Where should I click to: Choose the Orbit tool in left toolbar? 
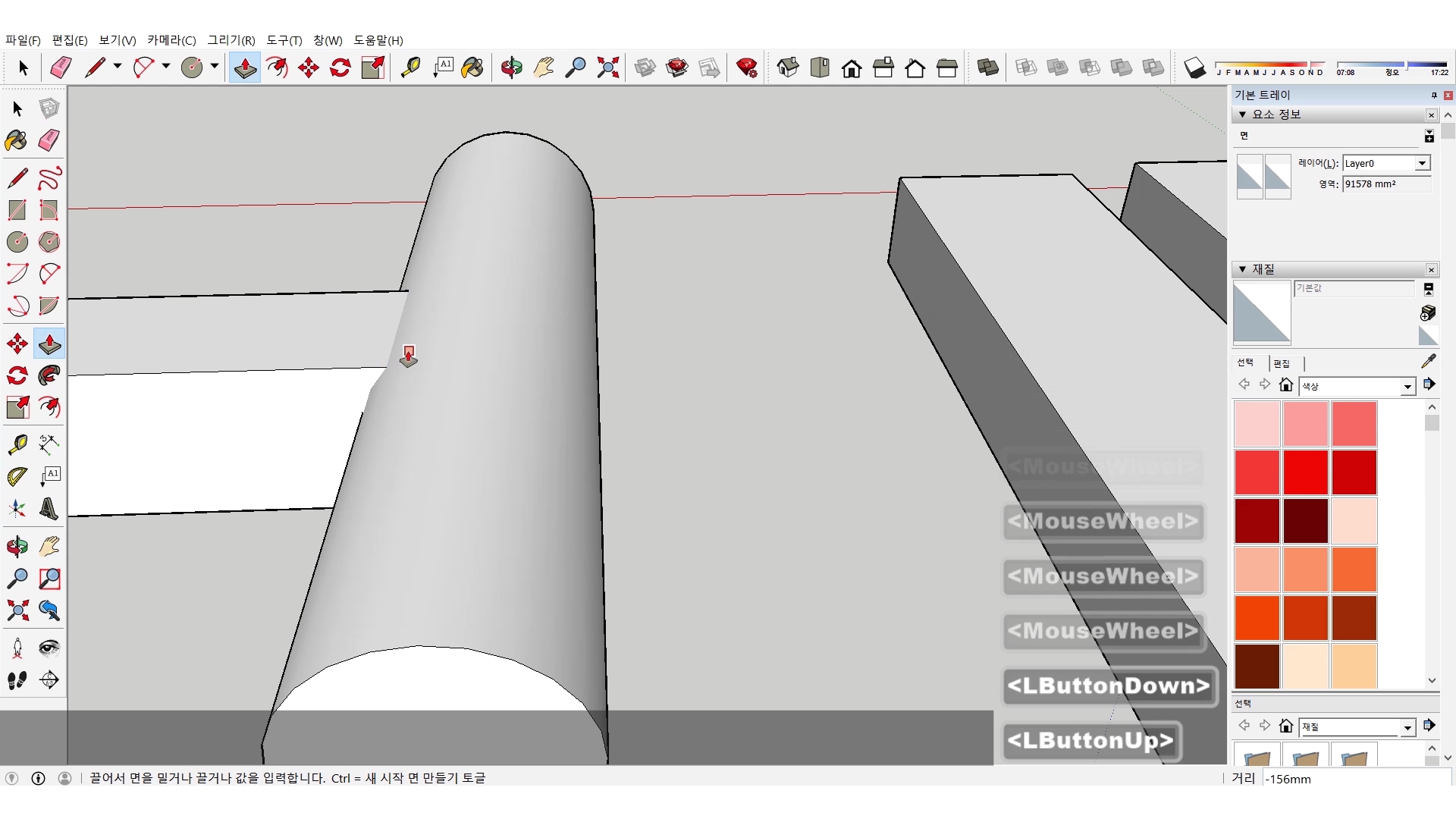coord(17,547)
